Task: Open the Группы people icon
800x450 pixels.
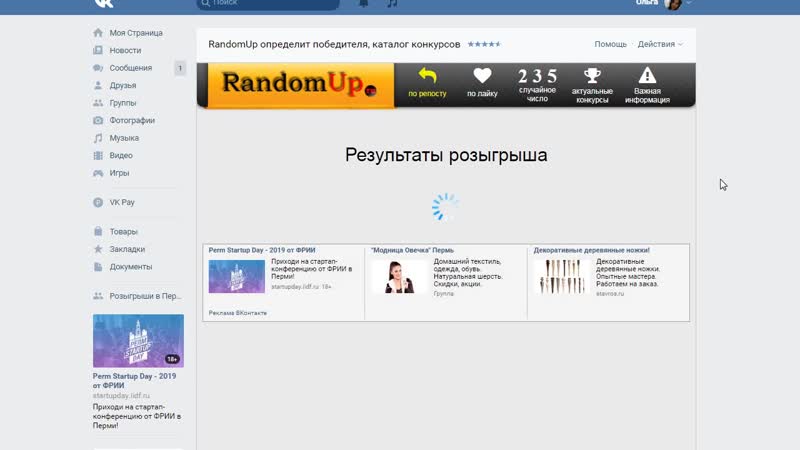Action: (x=98, y=103)
